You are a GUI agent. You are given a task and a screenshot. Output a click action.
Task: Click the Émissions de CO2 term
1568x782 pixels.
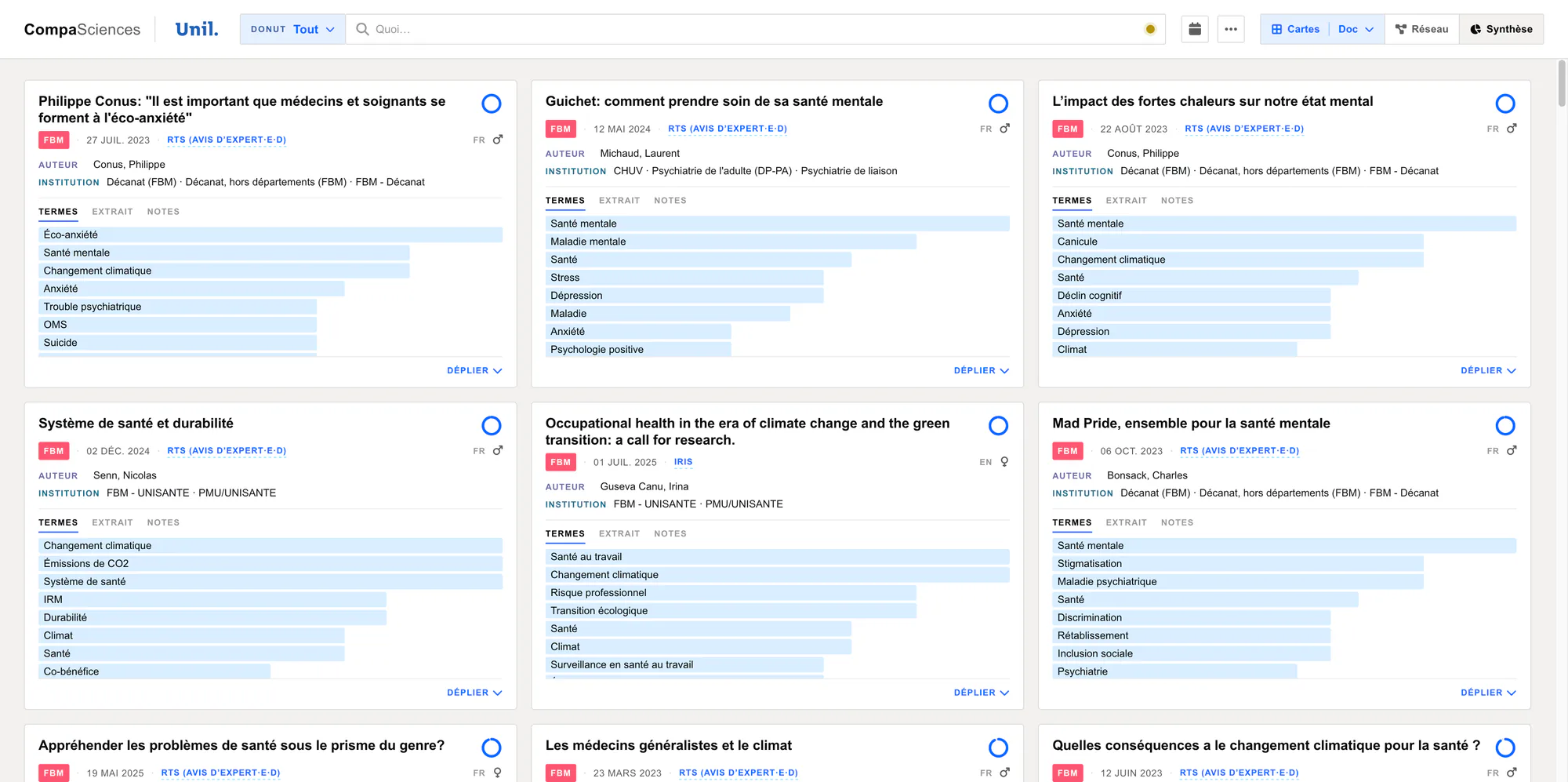pos(270,564)
